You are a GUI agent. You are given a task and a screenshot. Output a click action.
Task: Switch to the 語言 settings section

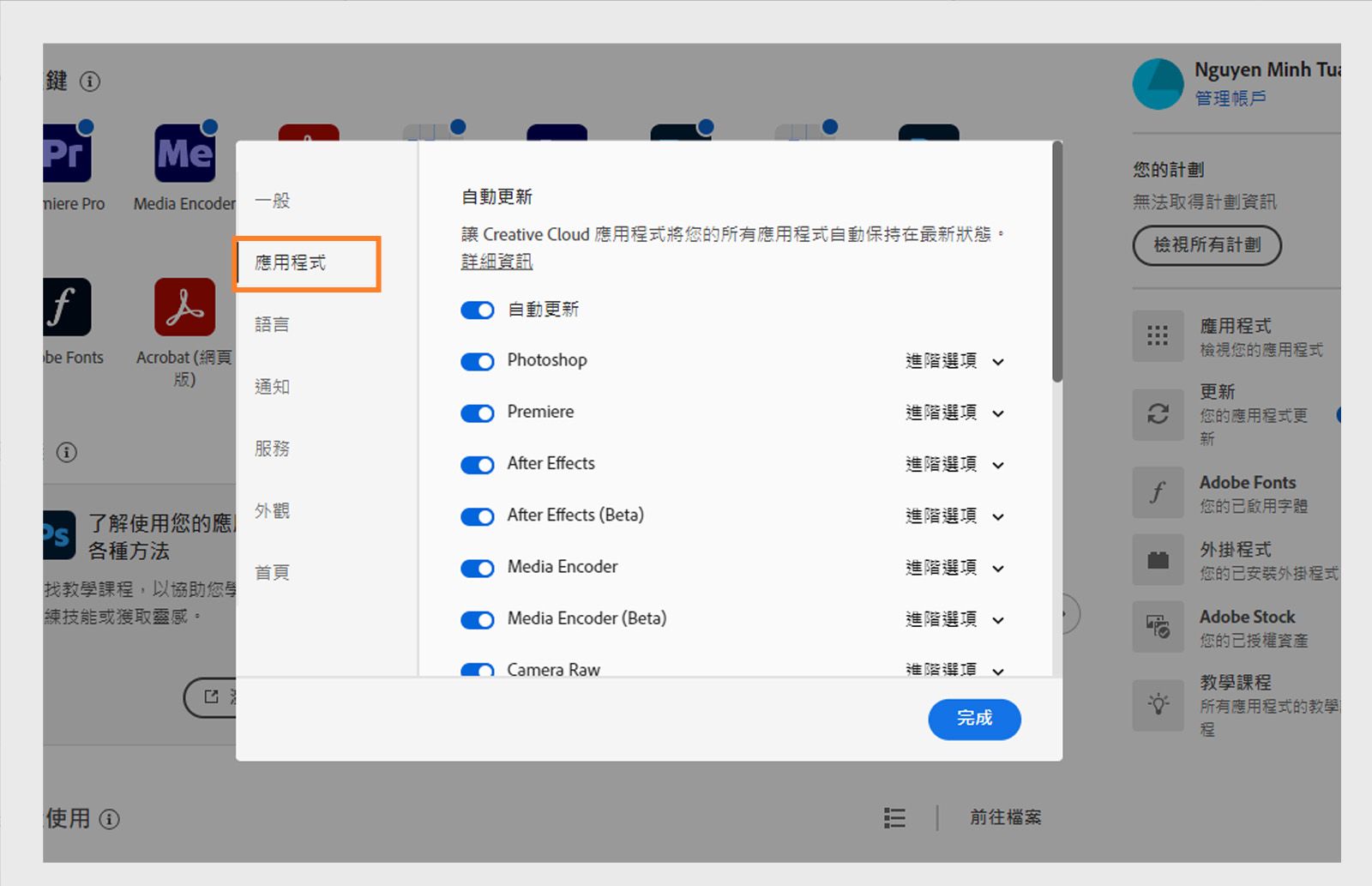pos(271,324)
